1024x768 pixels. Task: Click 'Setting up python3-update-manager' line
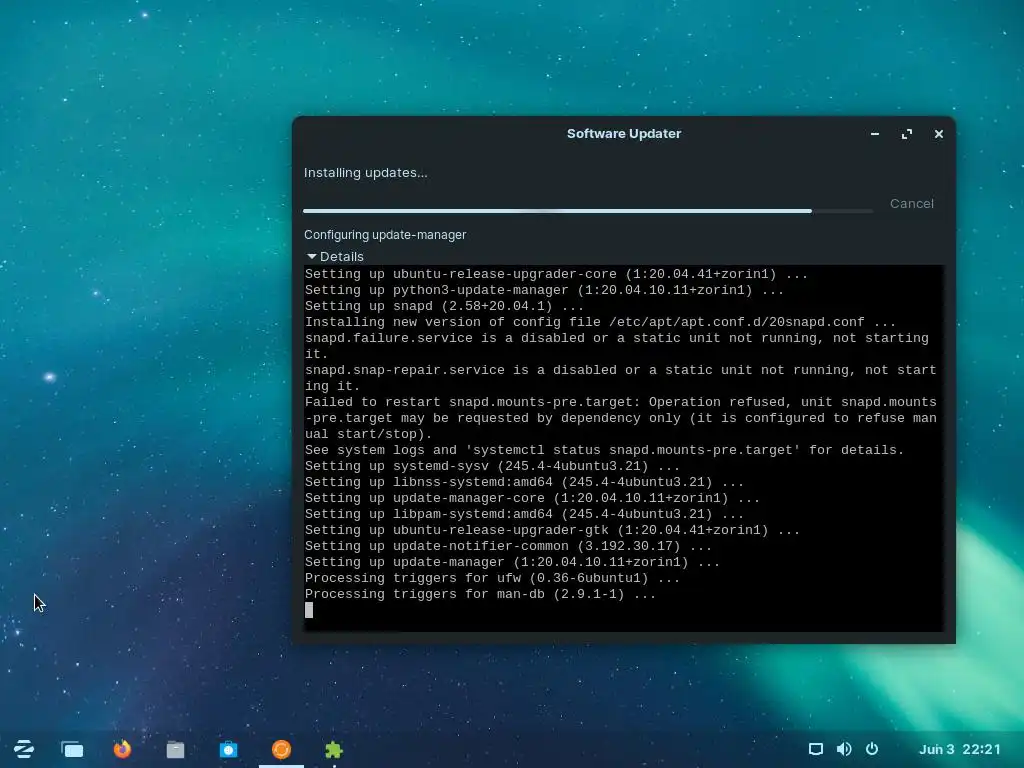pos(544,290)
